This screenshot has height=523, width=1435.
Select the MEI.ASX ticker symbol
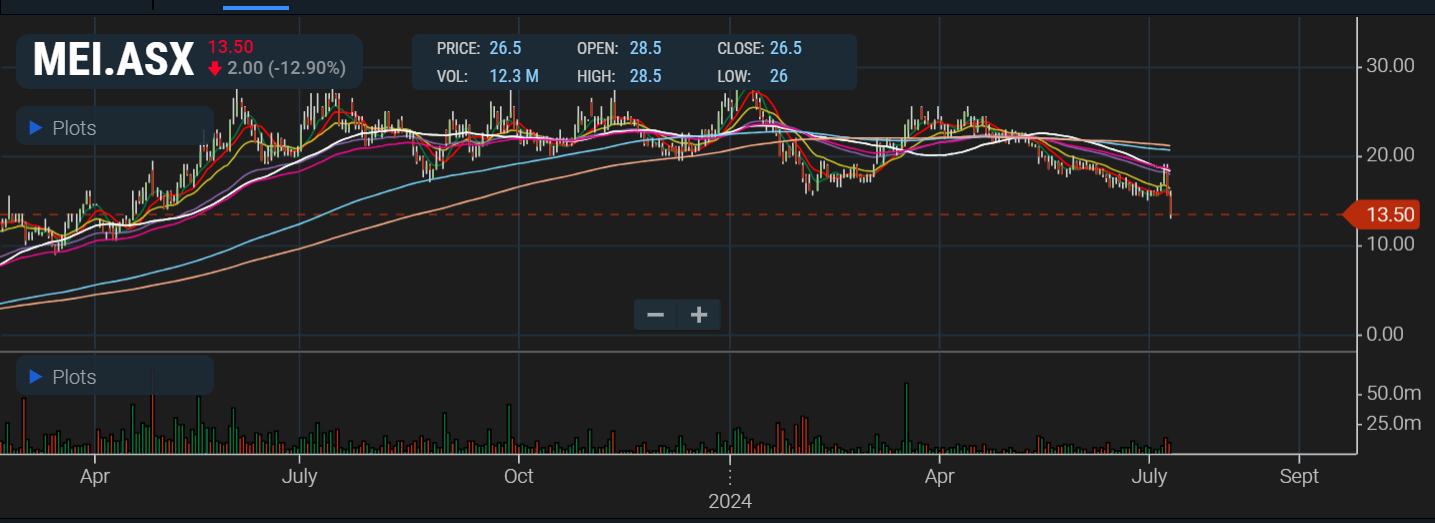pyautogui.click(x=113, y=61)
